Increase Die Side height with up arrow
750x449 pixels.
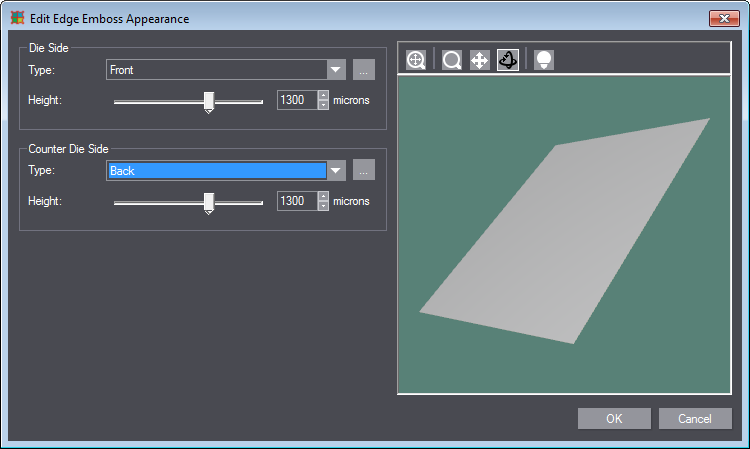pyautogui.click(x=323, y=96)
